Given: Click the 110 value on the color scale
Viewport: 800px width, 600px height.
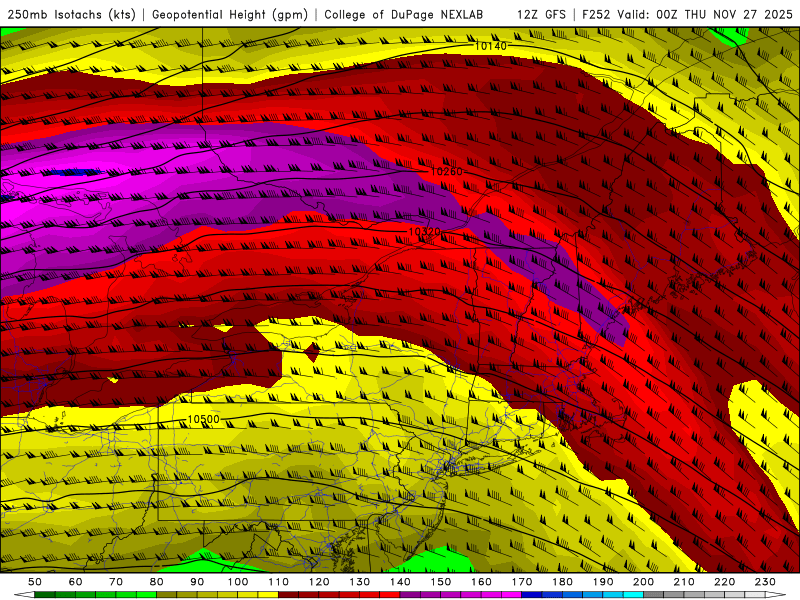Looking at the screenshot, I should click(x=278, y=582).
